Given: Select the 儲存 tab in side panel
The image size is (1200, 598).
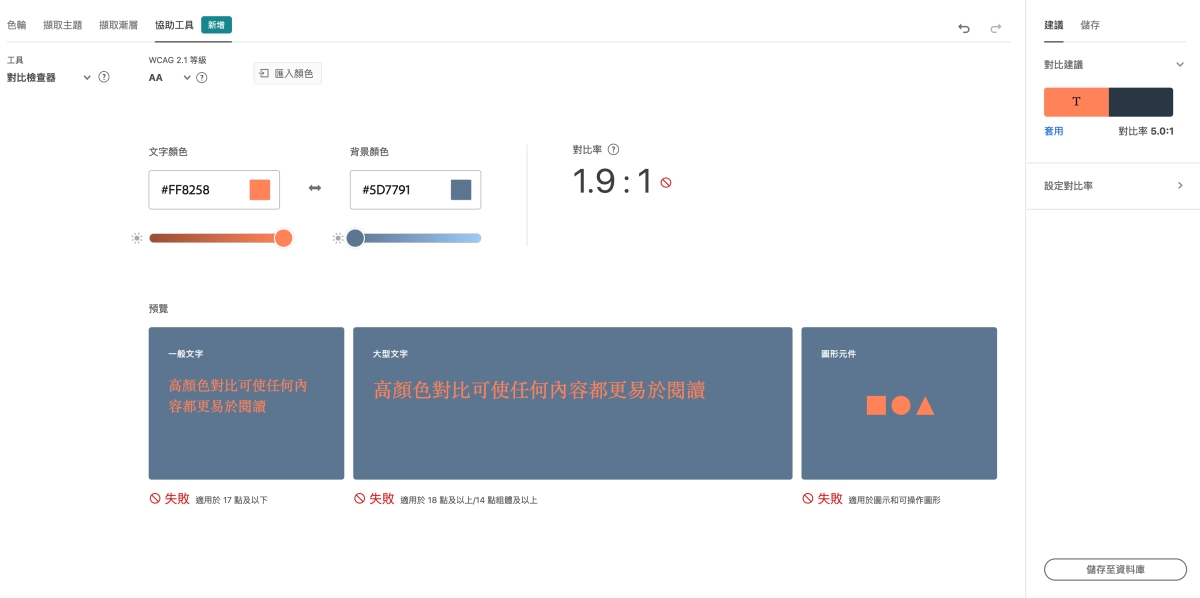Looking at the screenshot, I should point(1090,25).
